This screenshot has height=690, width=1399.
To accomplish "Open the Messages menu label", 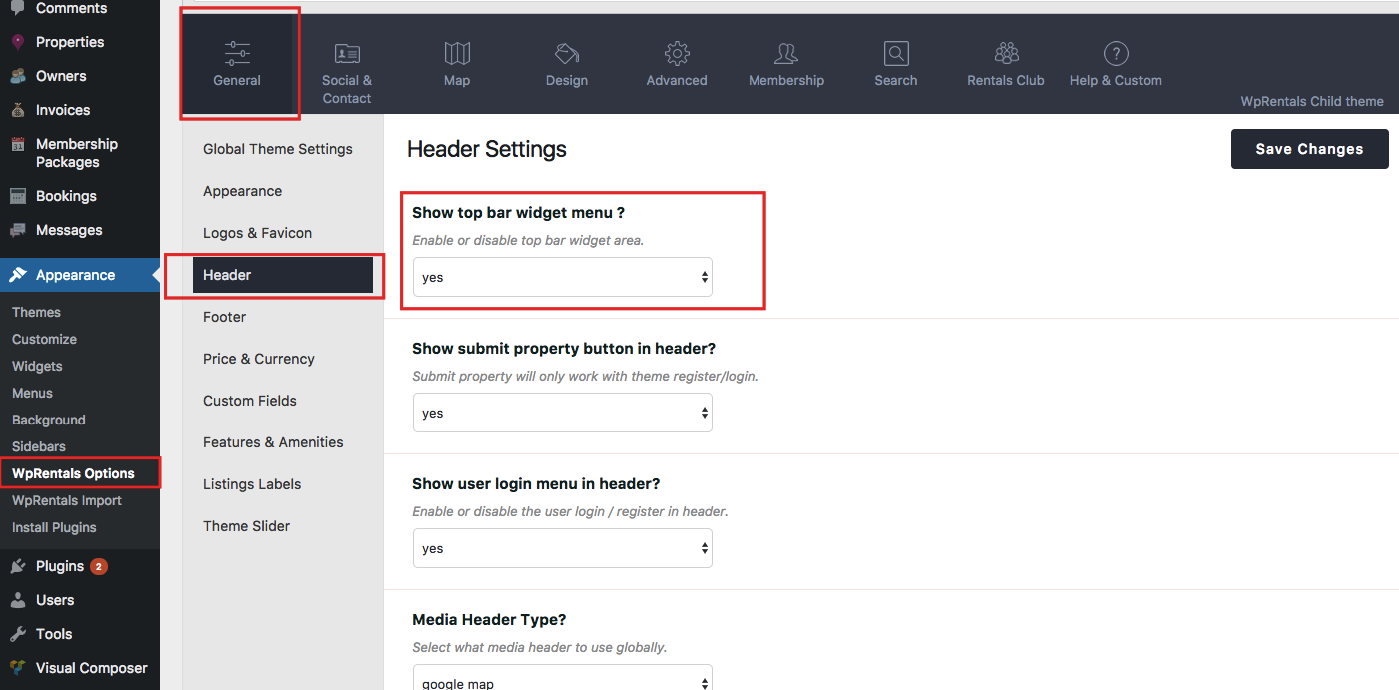I will pos(69,230).
